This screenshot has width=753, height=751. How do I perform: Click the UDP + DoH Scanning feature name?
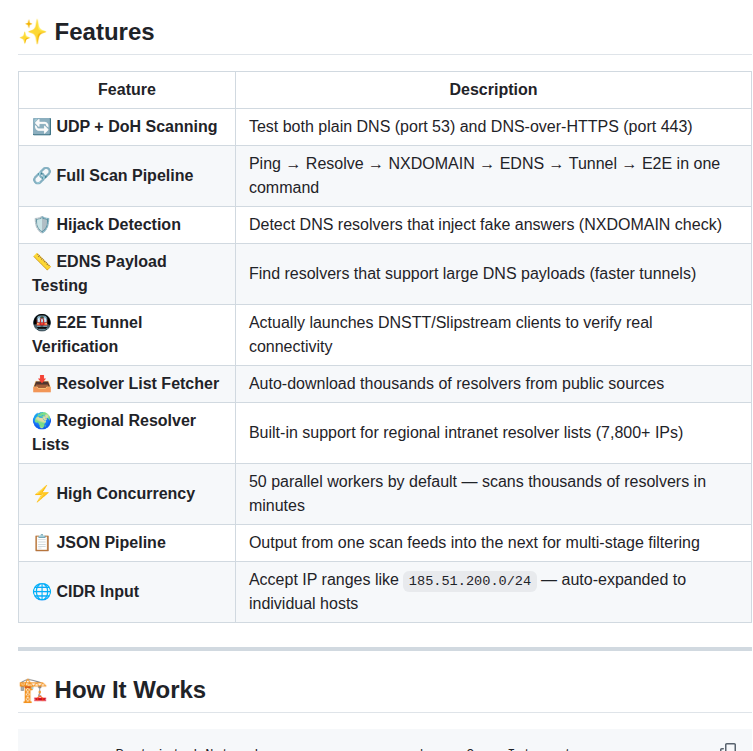click(x=137, y=127)
